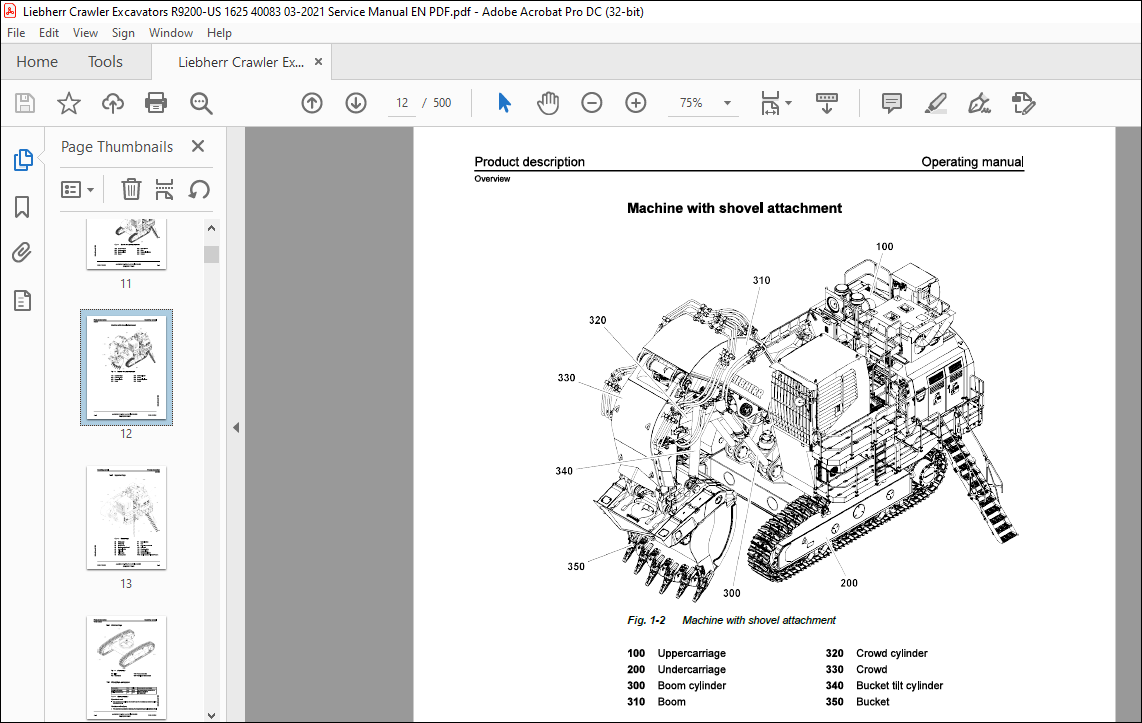Open the Bookmarks pane

tap(23, 207)
